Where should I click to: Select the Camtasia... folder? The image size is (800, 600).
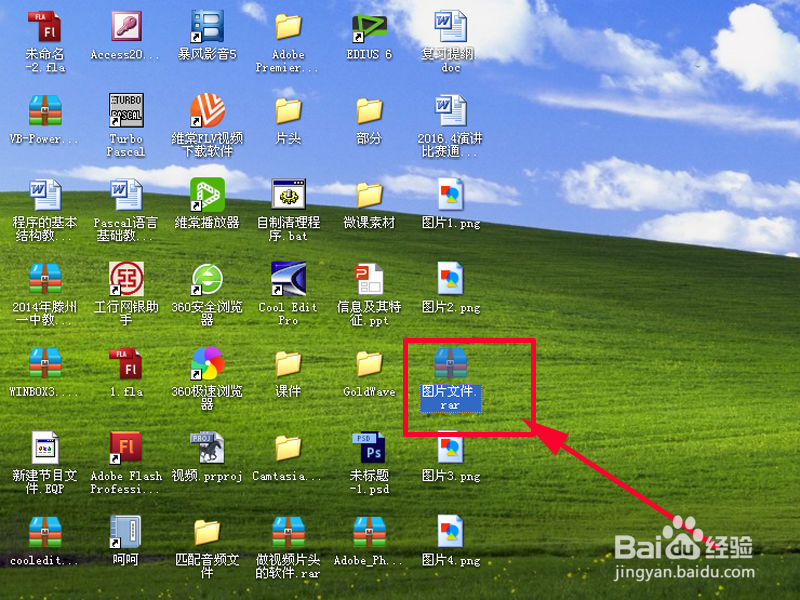tap(288, 448)
